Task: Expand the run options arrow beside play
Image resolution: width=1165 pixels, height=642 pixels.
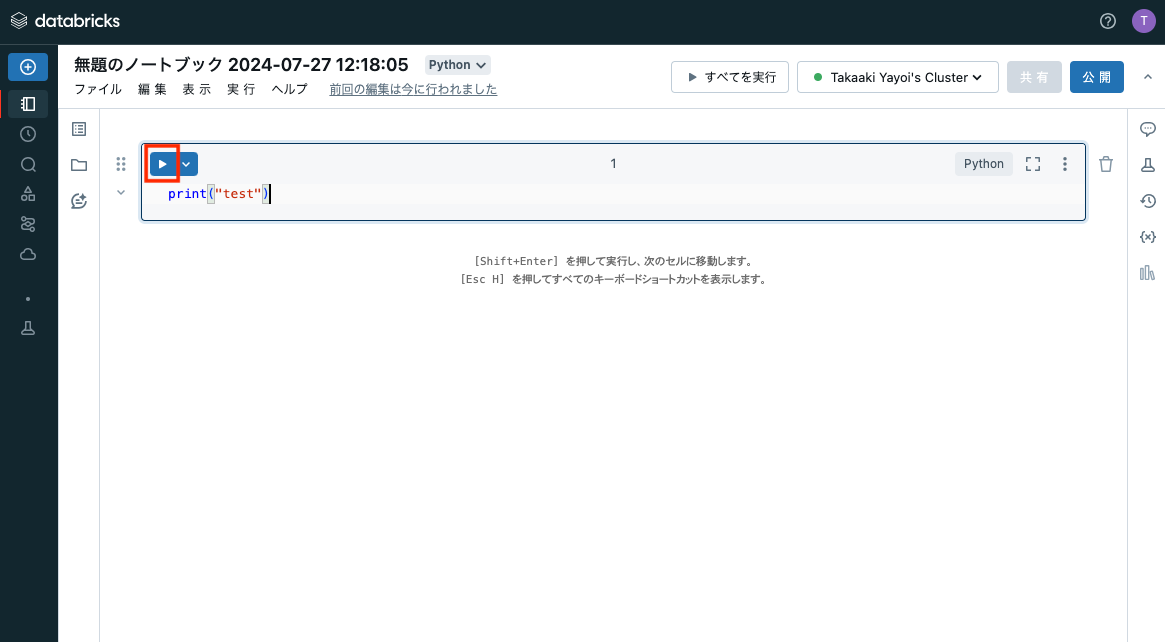Action: (x=185, y=163)
